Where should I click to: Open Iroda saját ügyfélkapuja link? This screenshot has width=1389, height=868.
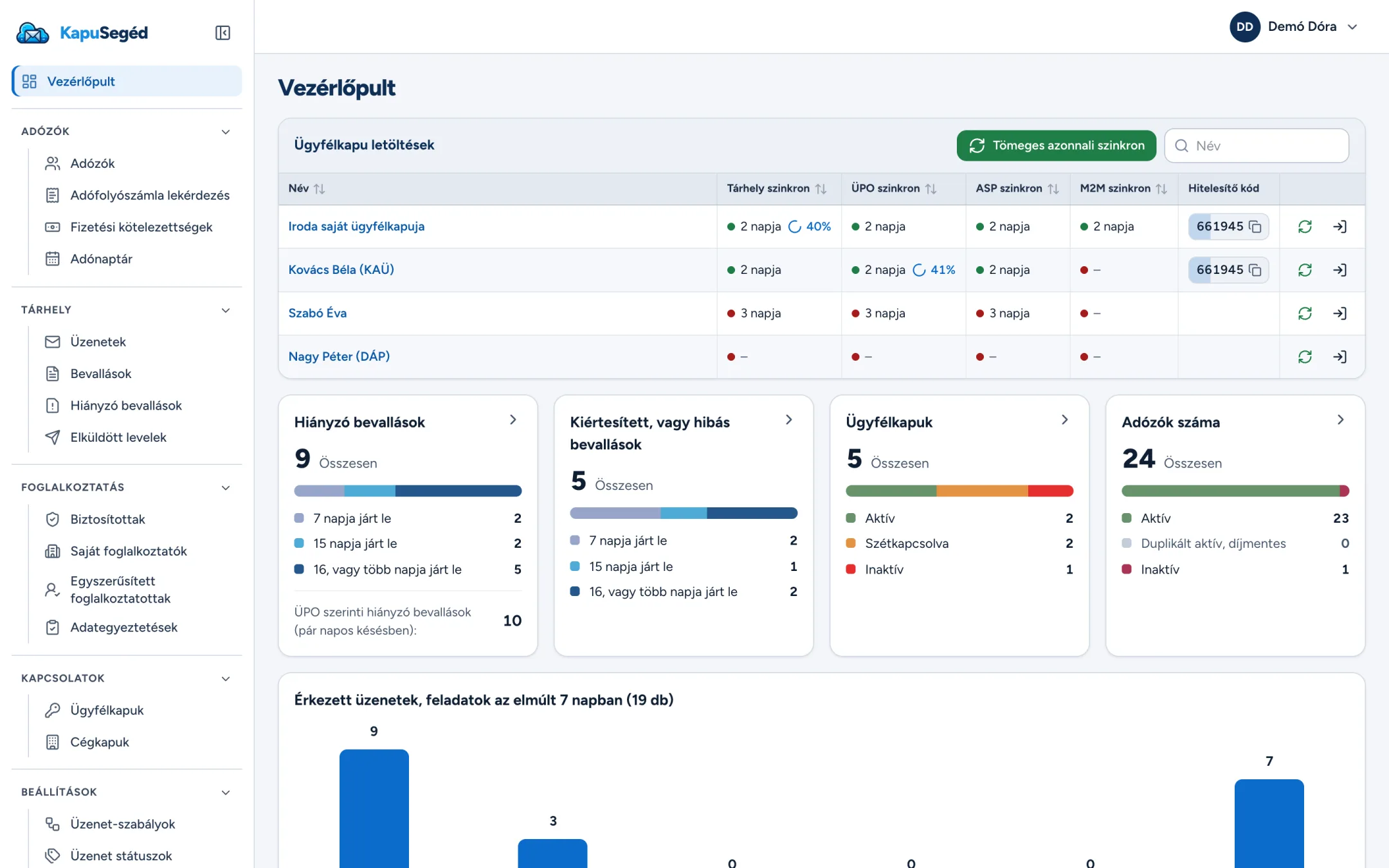coord(356,226)
